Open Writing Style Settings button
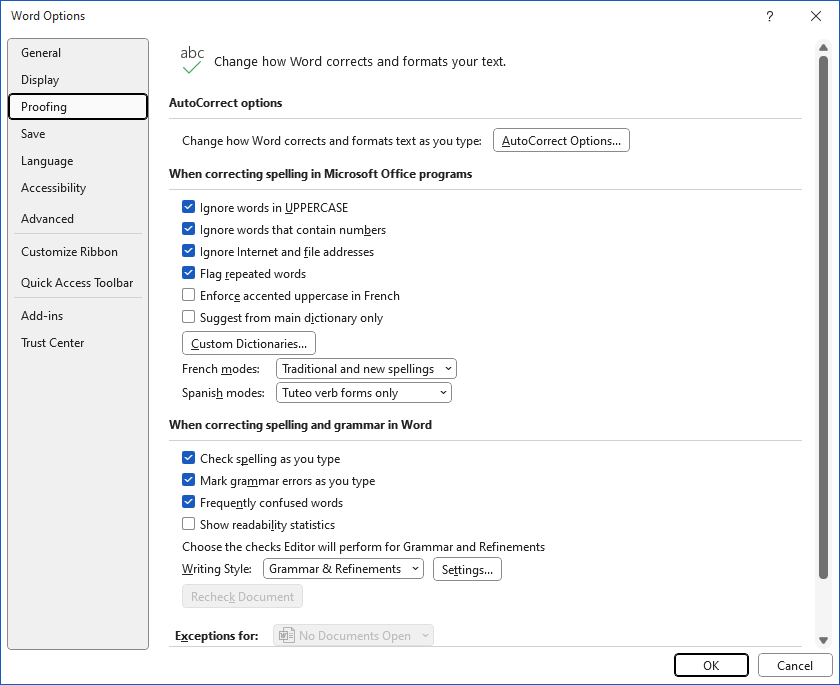 pyautogui.click(x=467, y=569)
